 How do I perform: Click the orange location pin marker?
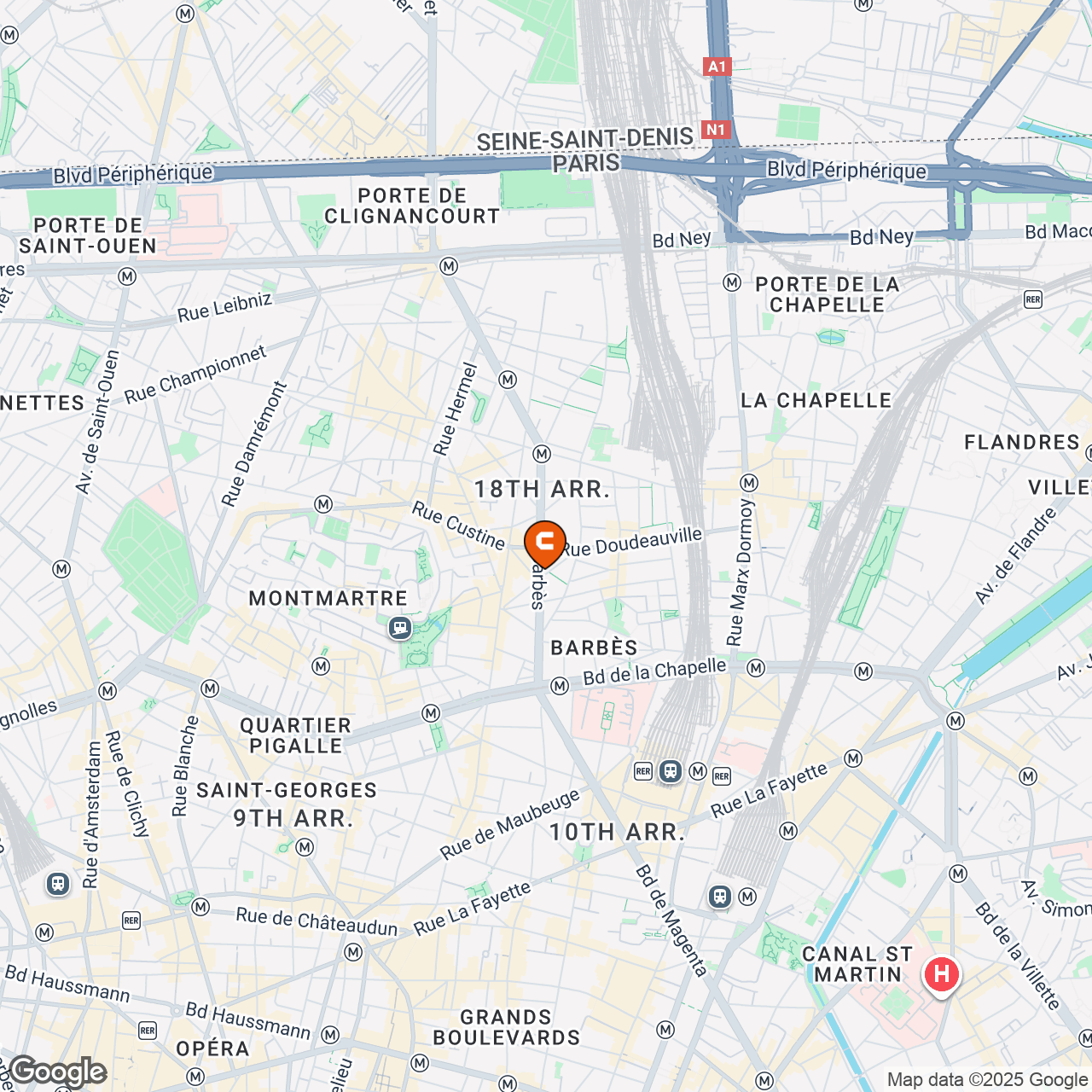[x=544, y=543]
